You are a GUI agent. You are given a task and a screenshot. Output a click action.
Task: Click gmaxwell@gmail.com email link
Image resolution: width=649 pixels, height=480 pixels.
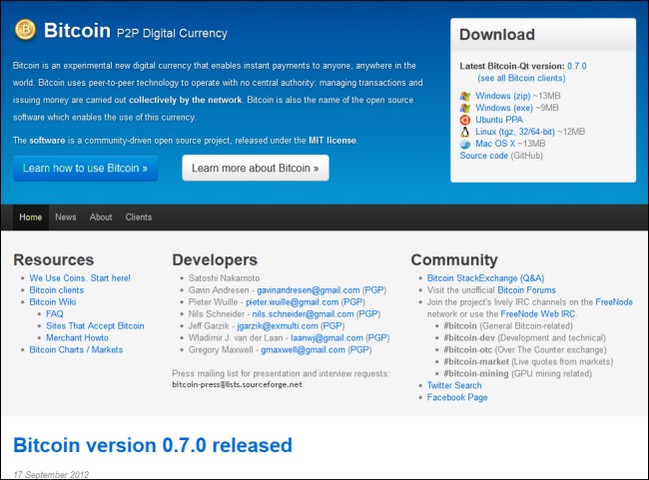pos(303,350)
